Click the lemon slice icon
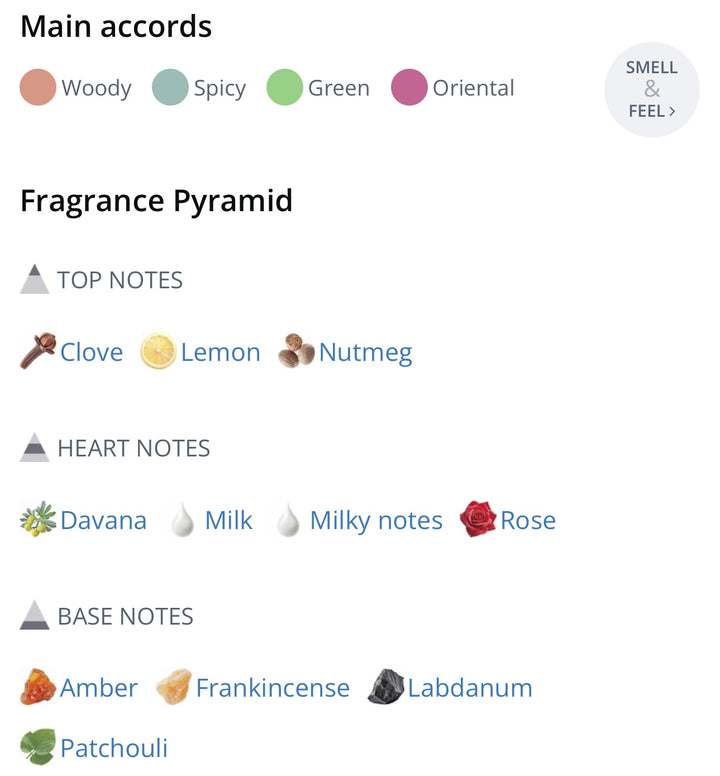720x776 pixels. (x=158, y=351)
